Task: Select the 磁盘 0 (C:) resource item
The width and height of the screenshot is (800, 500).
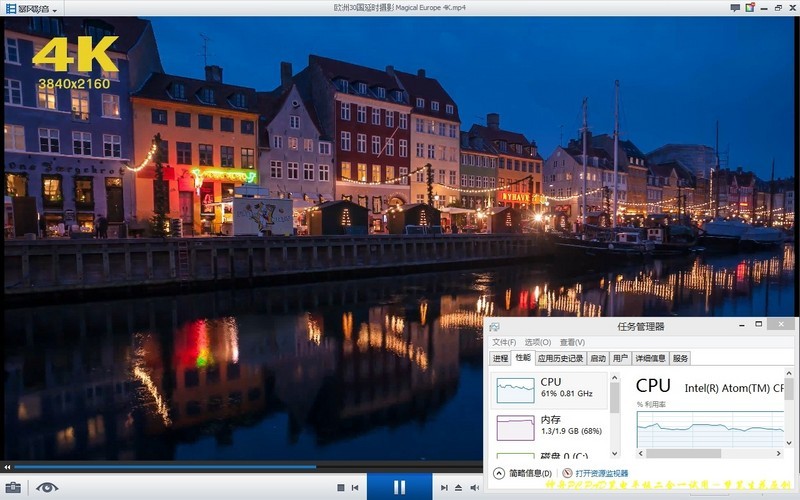Action: pyautogui.click(x=549, y=454)
